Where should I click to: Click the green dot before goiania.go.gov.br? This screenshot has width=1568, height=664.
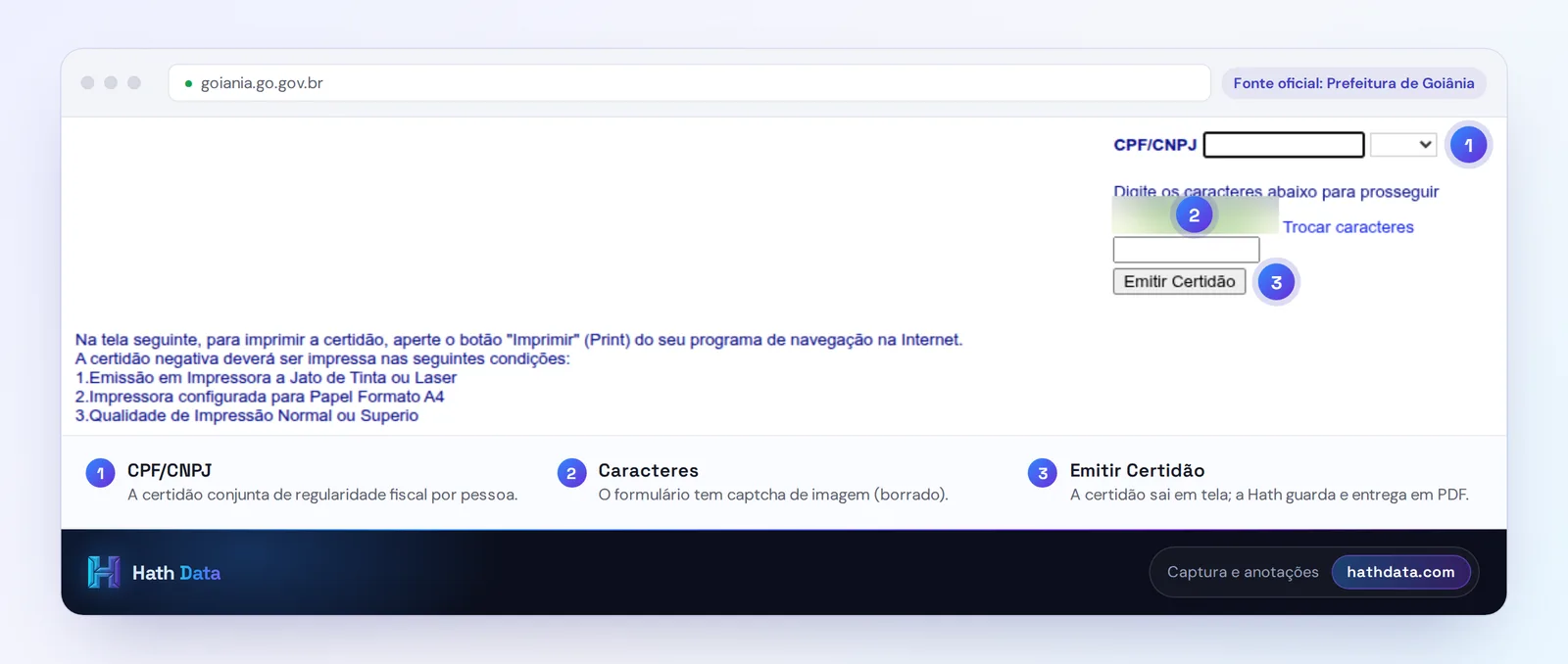[188, 83]
